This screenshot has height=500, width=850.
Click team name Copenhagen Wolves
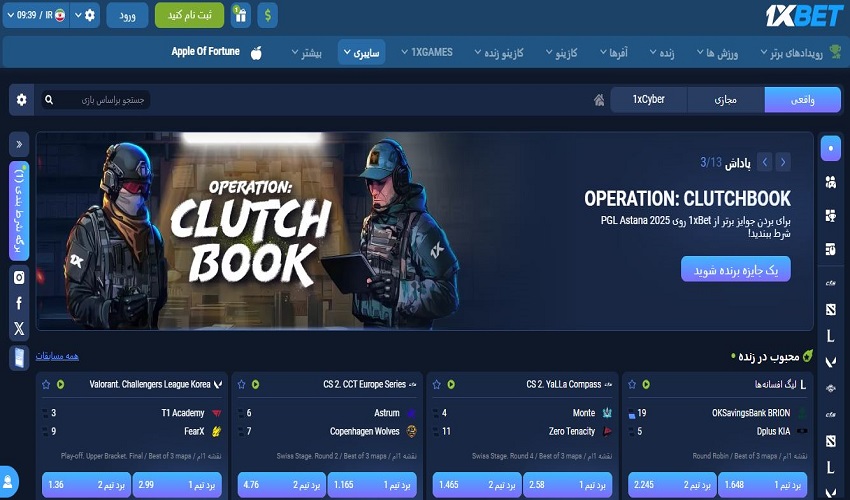[x=364, y=432]
